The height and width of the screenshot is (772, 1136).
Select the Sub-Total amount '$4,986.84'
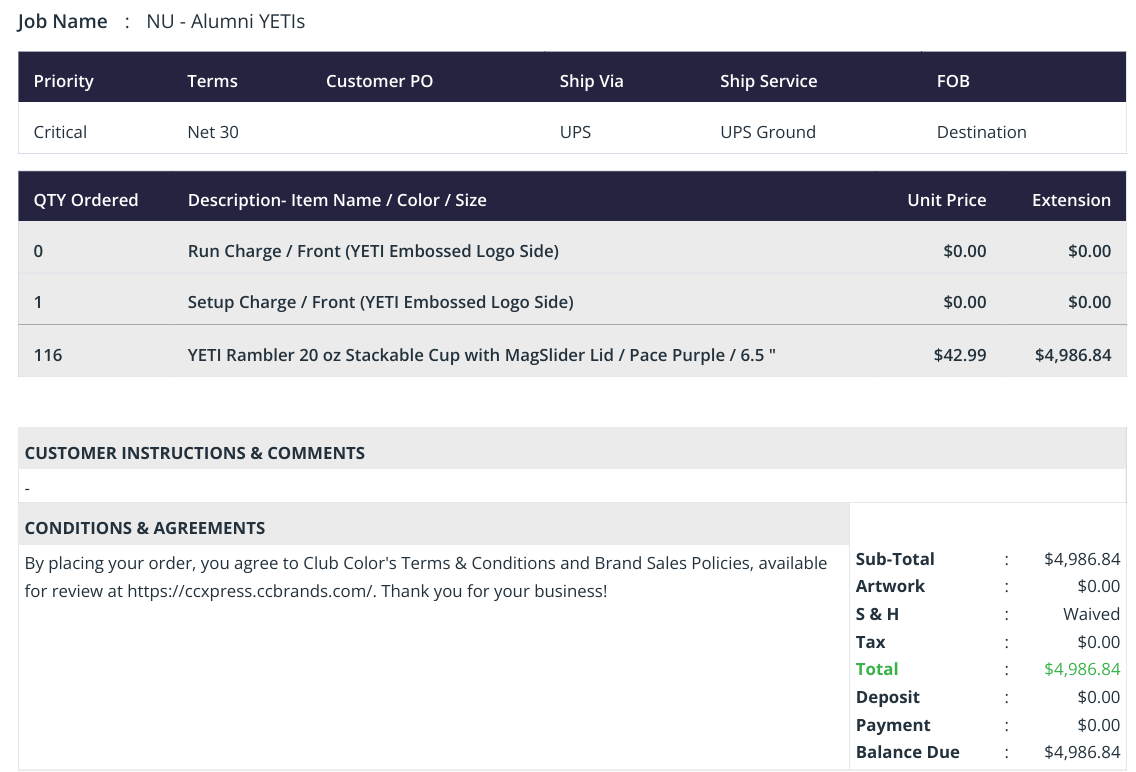1082,559
